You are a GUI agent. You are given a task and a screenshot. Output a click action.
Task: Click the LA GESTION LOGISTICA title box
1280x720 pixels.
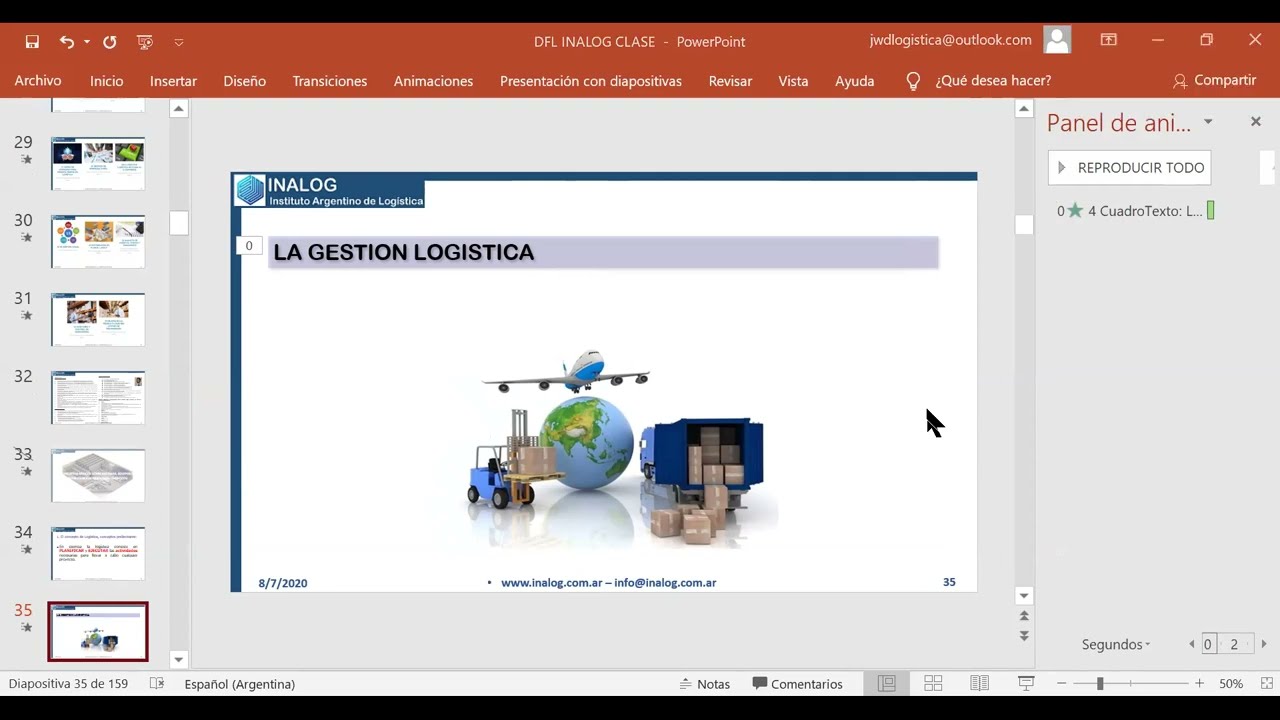pos(603,252)
